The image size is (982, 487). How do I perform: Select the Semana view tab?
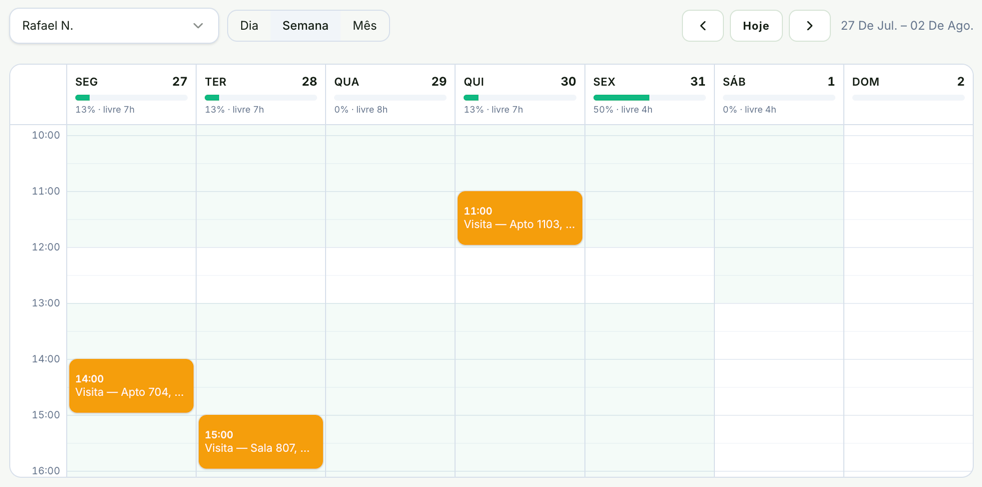tap(305, 26)
